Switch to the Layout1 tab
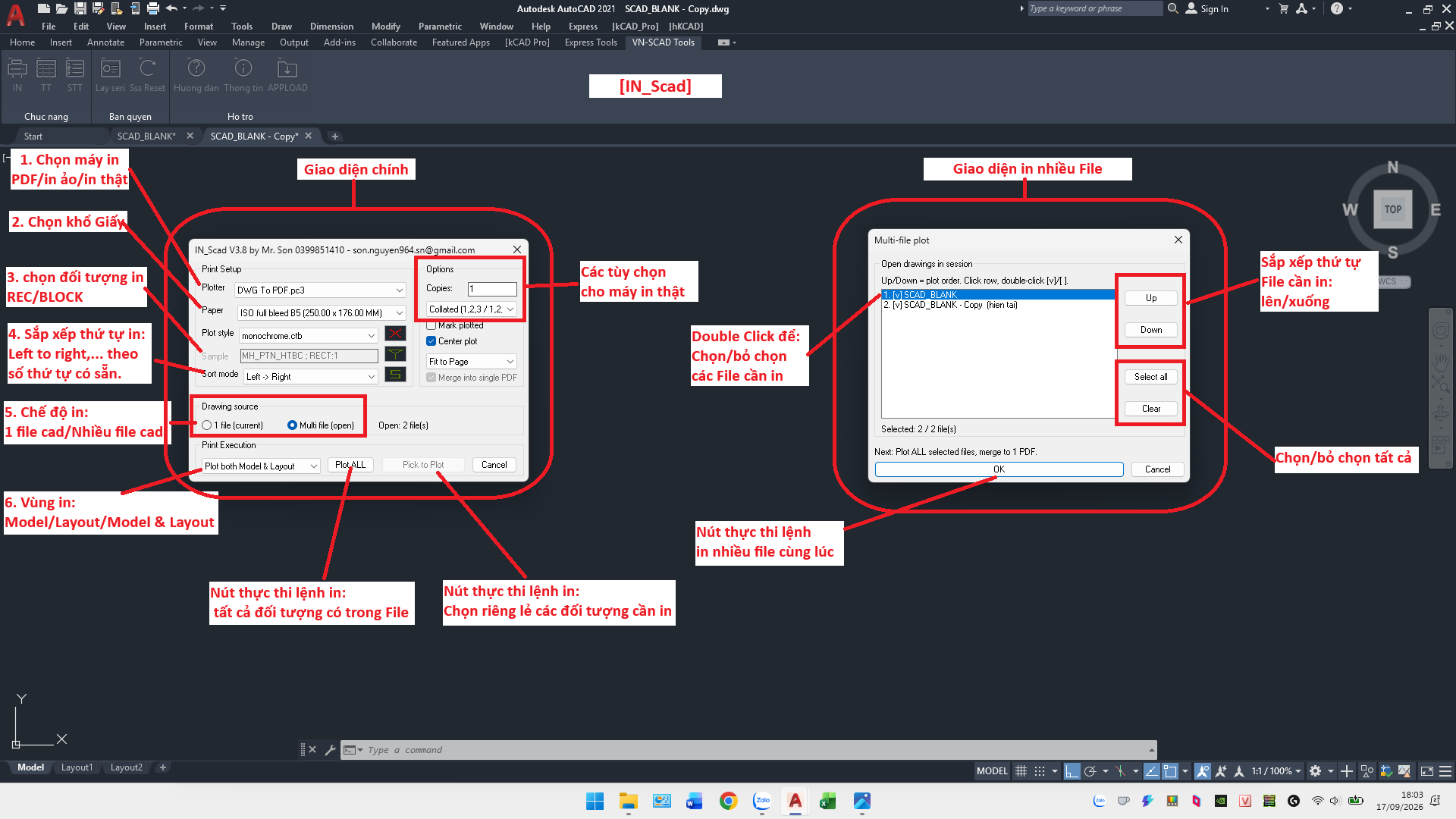Viewport: 1456px width, 819px height. [77, 767]
